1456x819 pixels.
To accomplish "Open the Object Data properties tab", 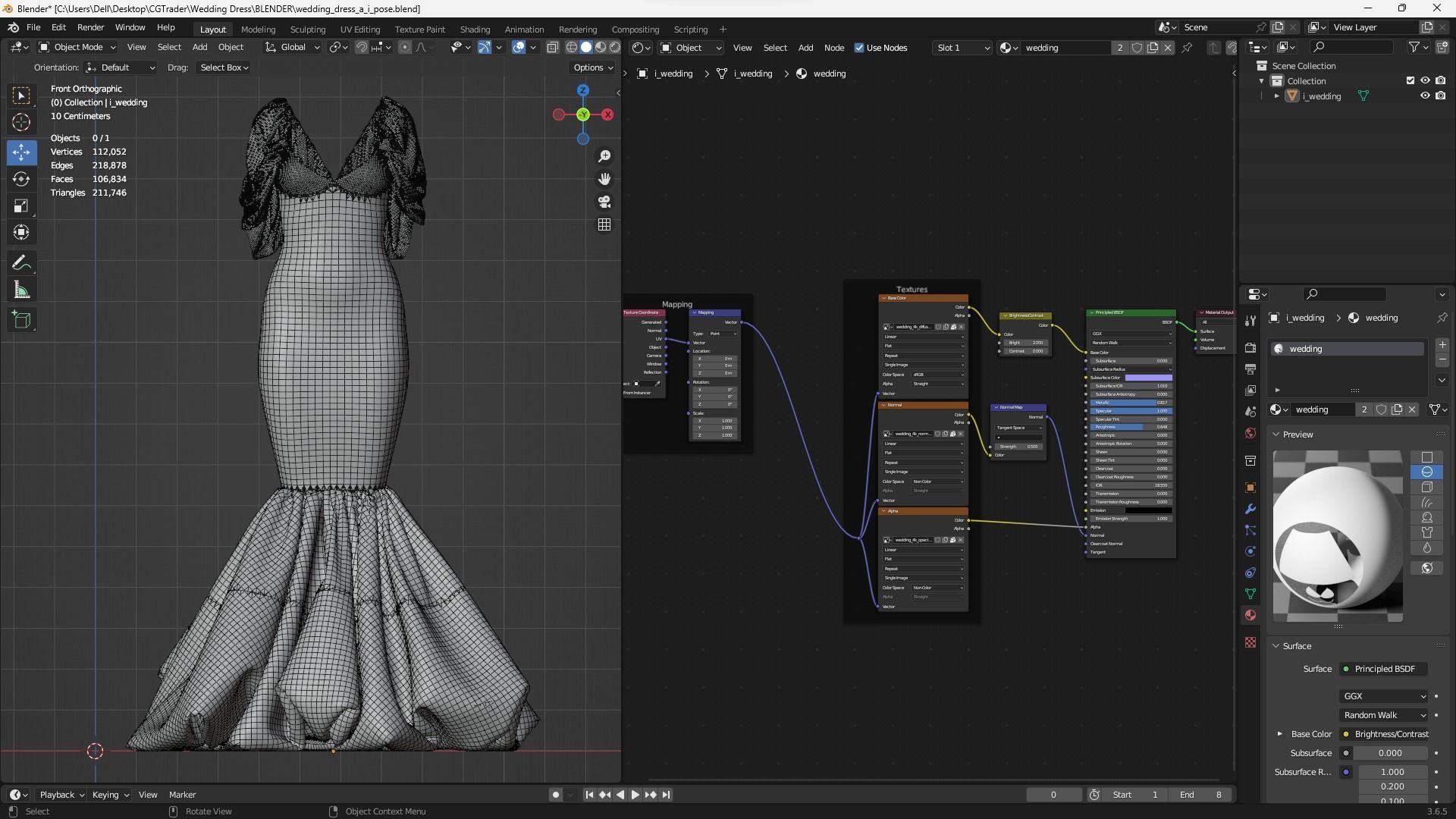I will (1250, 594).
